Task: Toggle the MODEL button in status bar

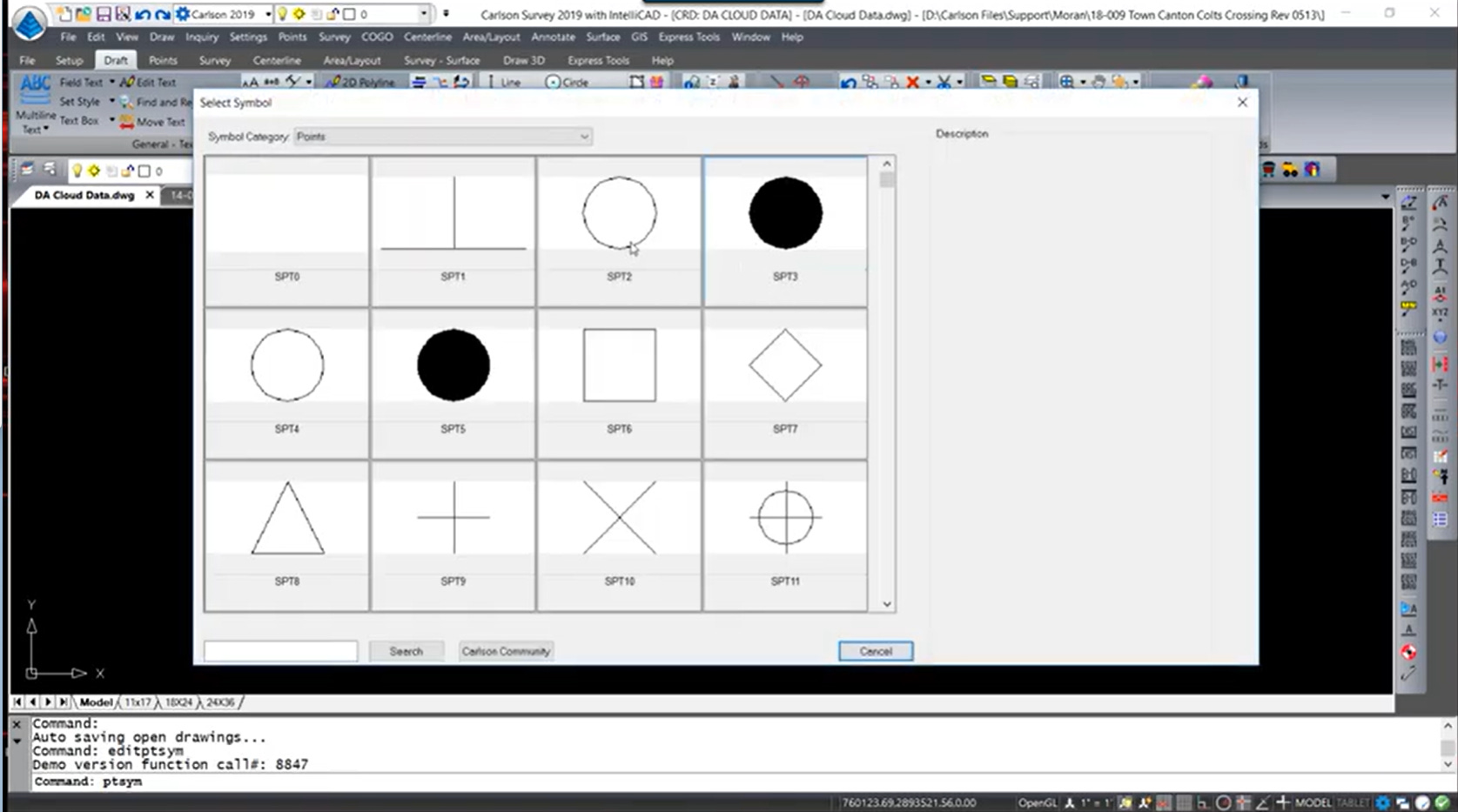Action: [x=1313, y=802]
